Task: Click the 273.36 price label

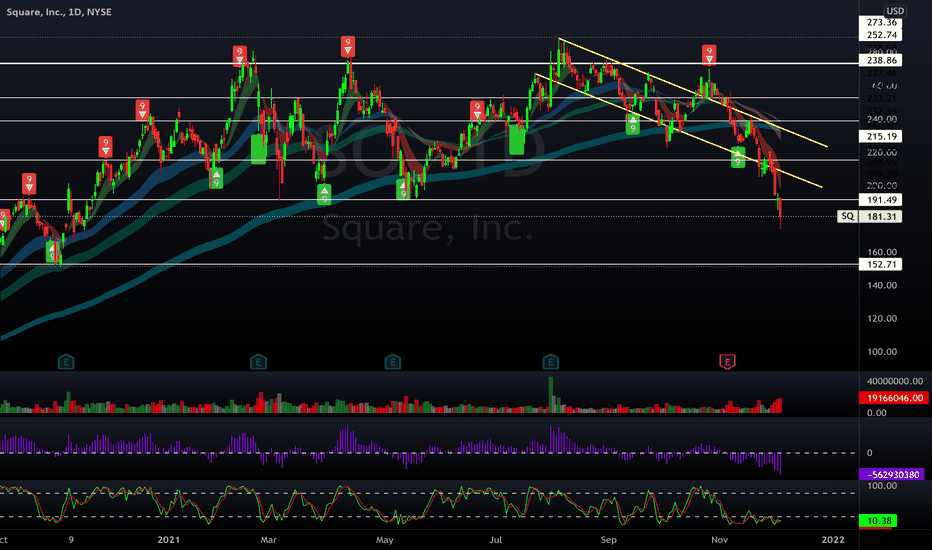Action: [881, 22]
